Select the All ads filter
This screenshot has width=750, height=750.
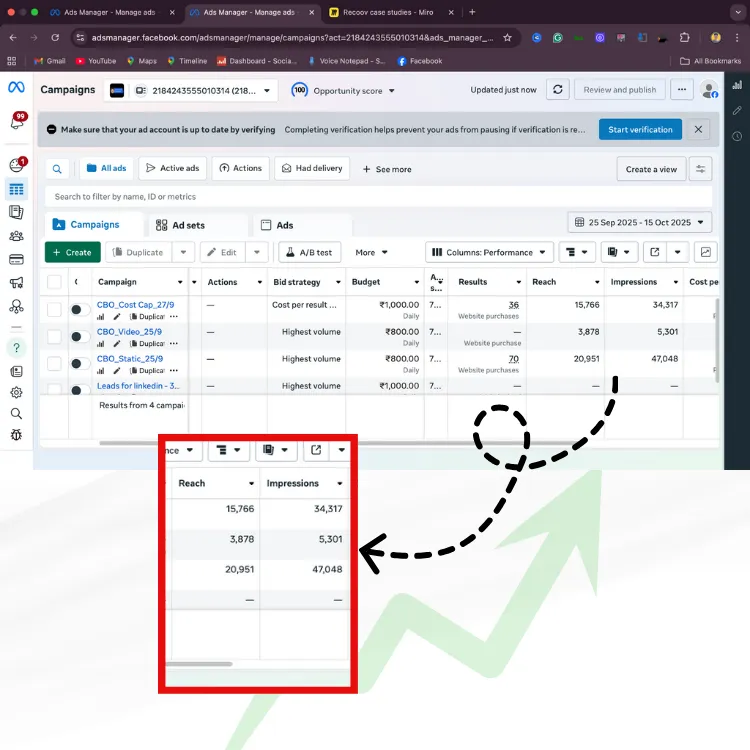pyautogui.click(x=107, y=168)
